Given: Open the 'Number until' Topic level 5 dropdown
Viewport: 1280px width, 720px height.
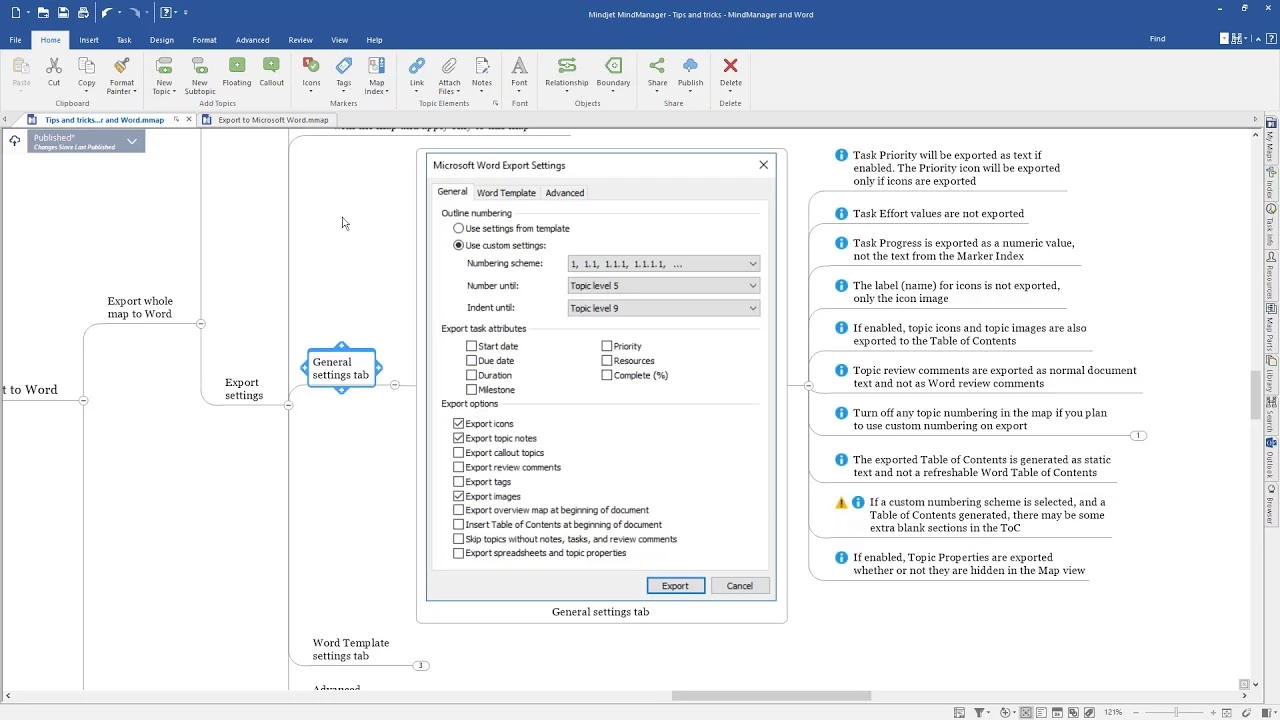Looking at the screenshot, I should click(x=663, y=286).
